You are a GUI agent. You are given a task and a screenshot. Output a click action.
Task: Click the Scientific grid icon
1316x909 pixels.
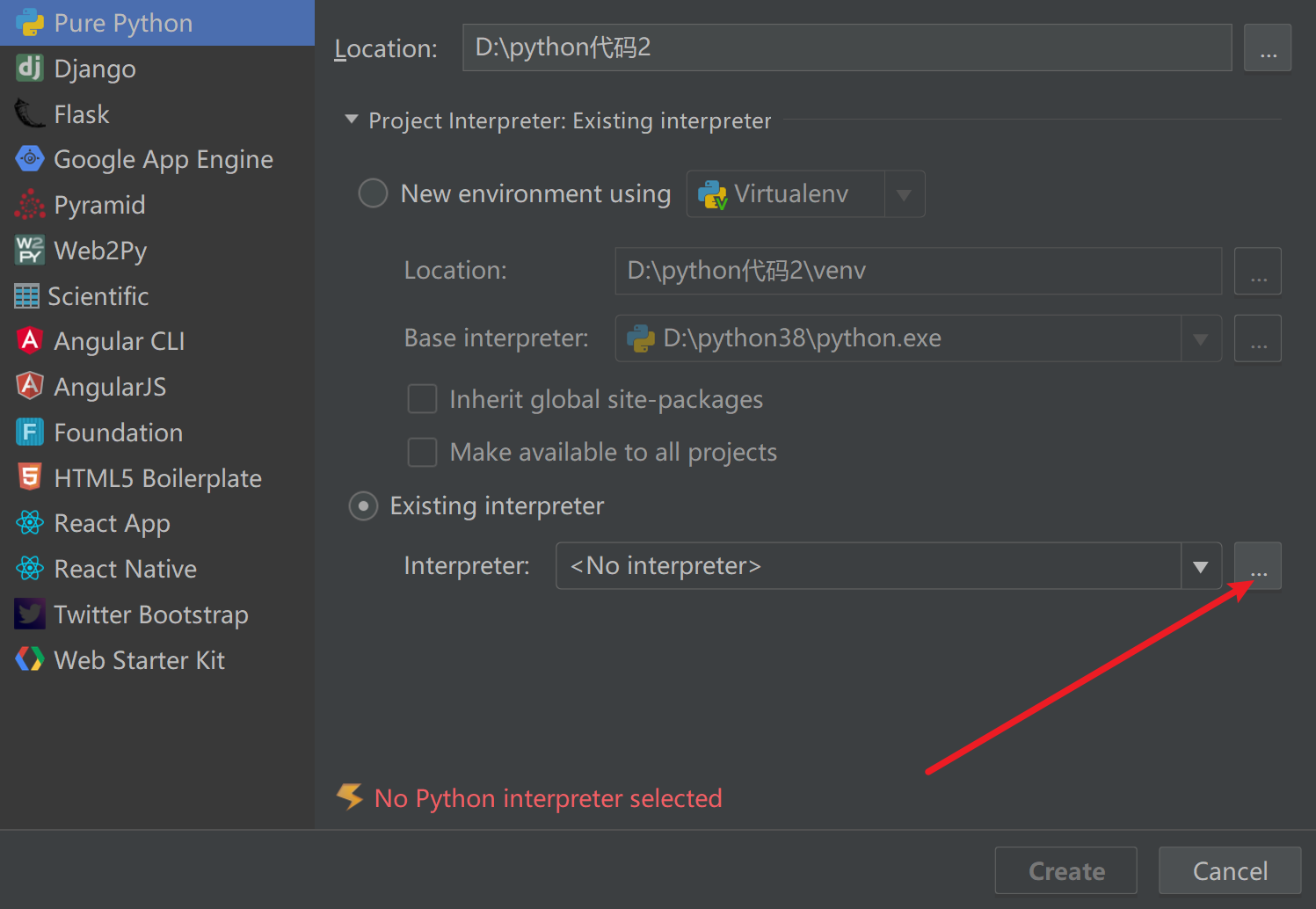(27, 296)
